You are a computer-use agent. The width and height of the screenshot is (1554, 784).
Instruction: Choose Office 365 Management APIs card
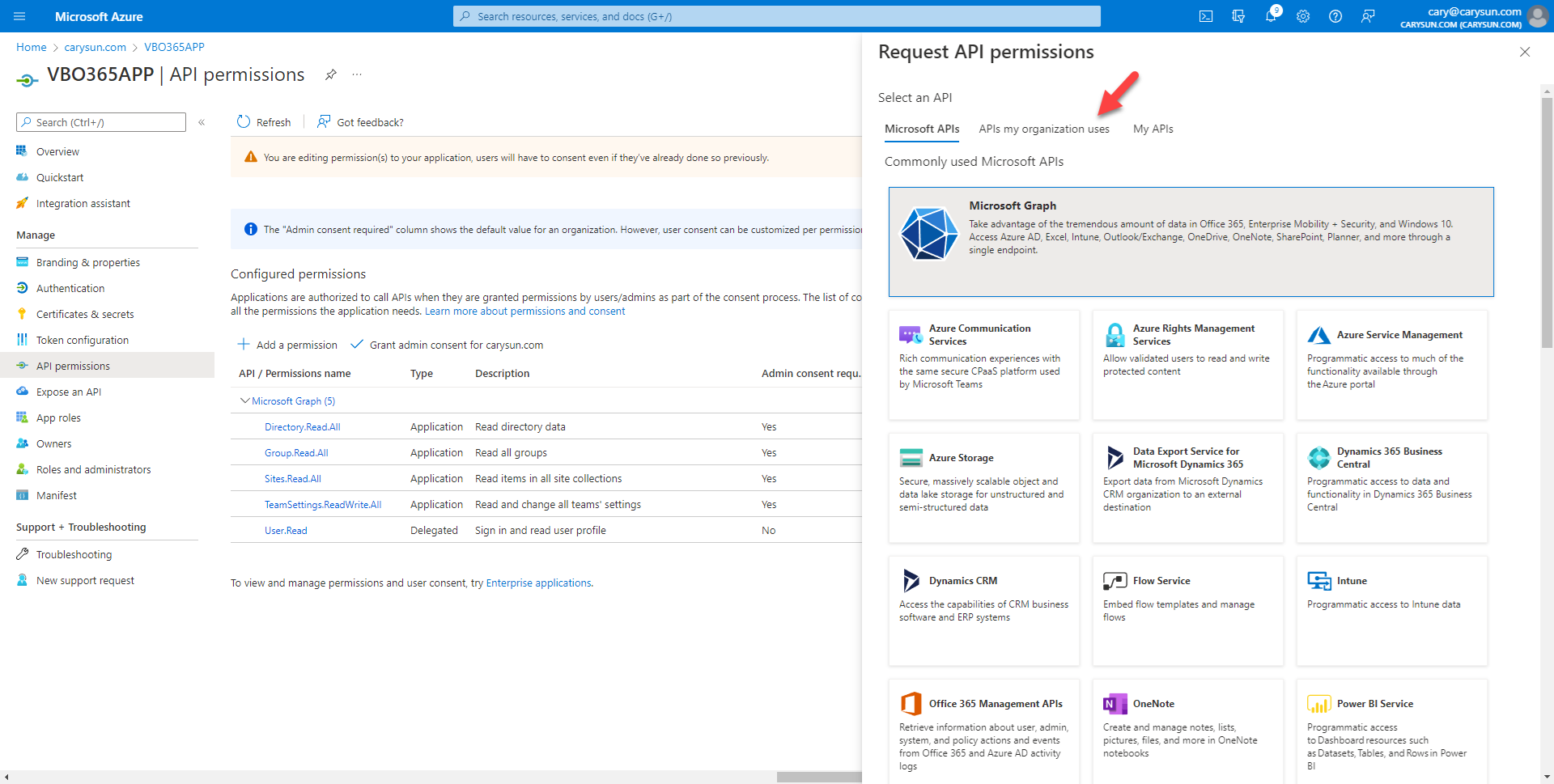pos(984,731)
